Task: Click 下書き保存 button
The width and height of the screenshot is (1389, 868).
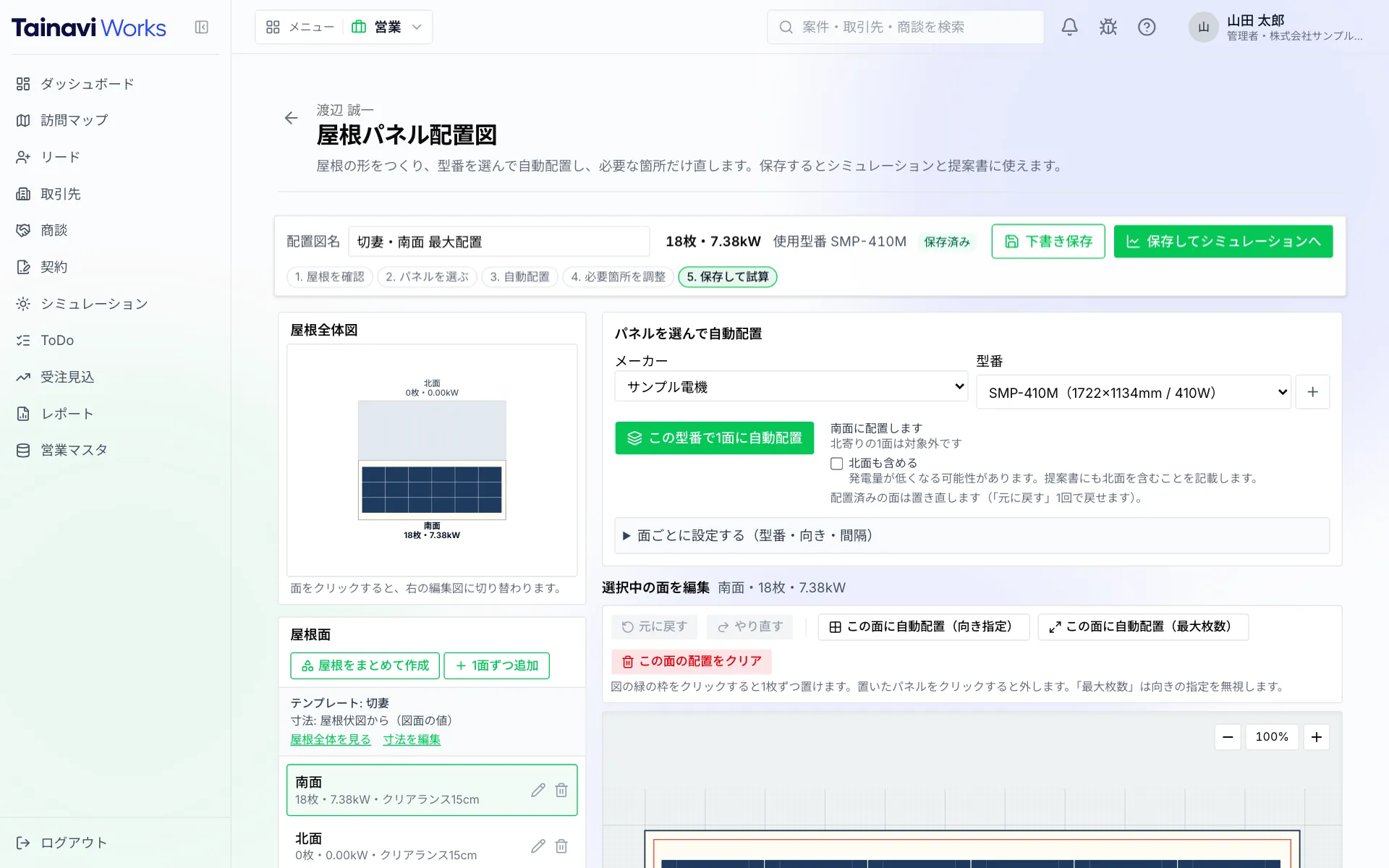Action: click(x=1048, y=242)
